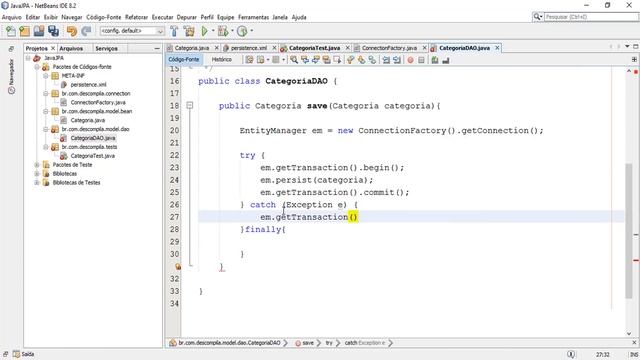Screen dimensions: 640x360
Task: Open the Refatorar menu
Action: (x=136, y=17)
